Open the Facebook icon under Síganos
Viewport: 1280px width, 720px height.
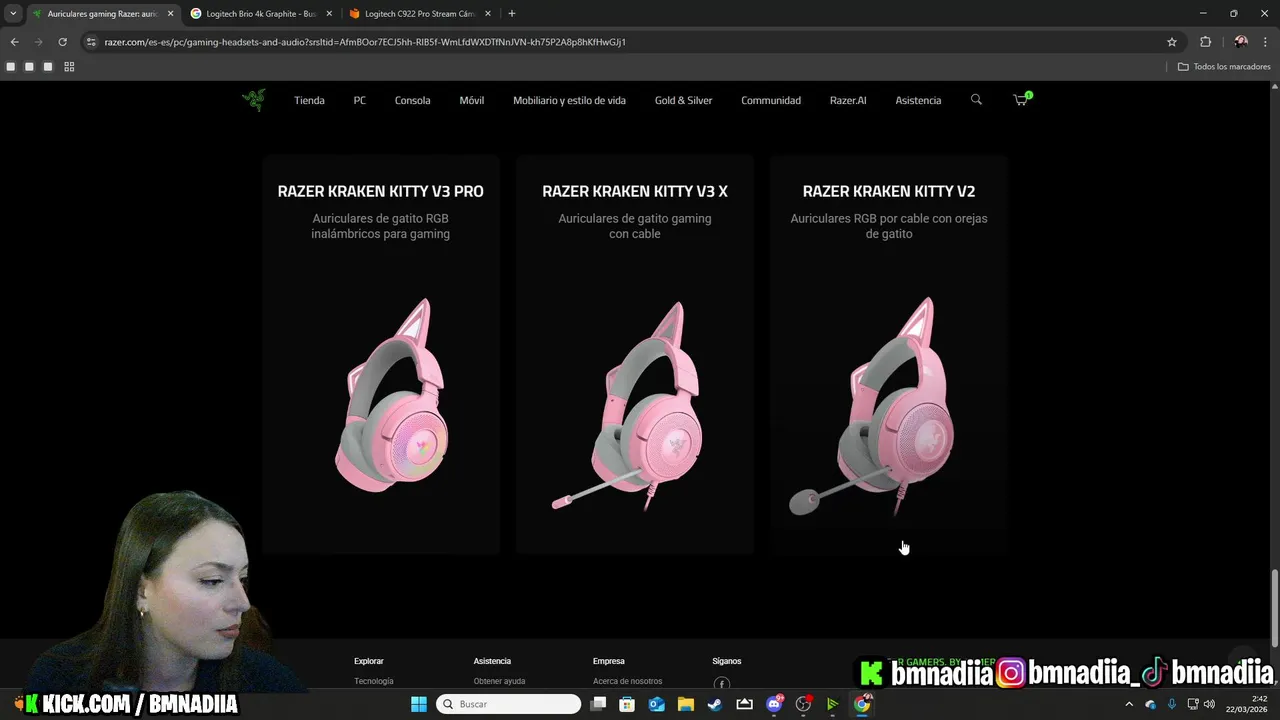(x=722, y=684)
